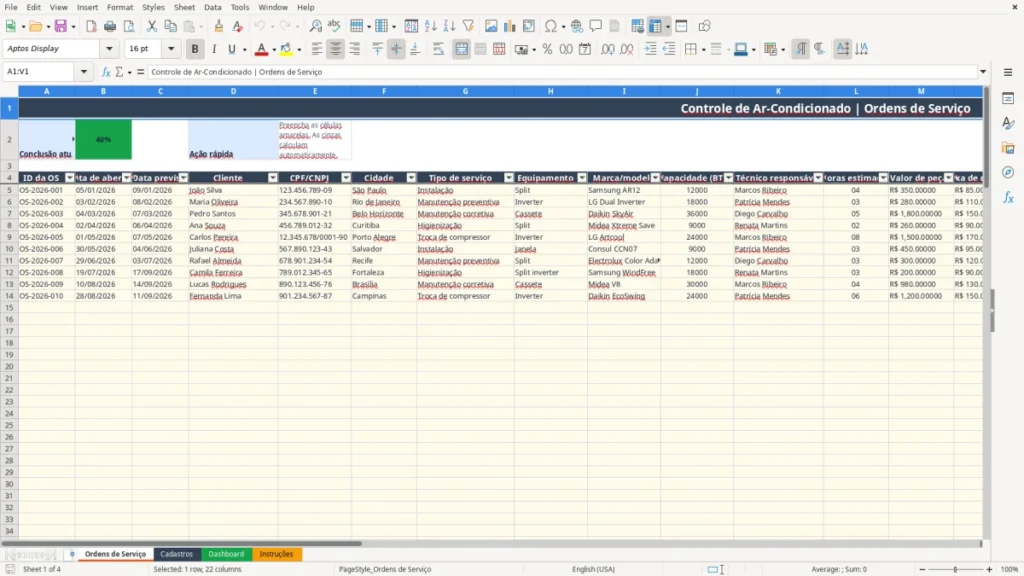Select column header G

[465, 91]
